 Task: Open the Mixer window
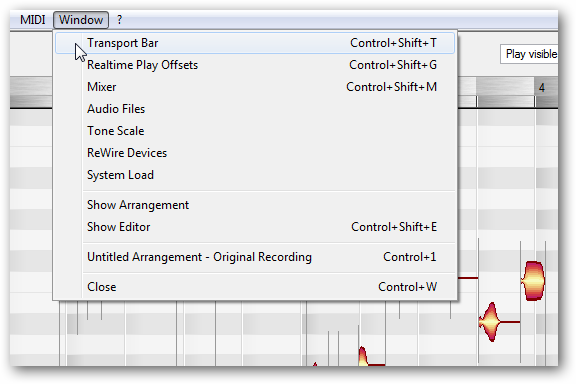point(255,87)
